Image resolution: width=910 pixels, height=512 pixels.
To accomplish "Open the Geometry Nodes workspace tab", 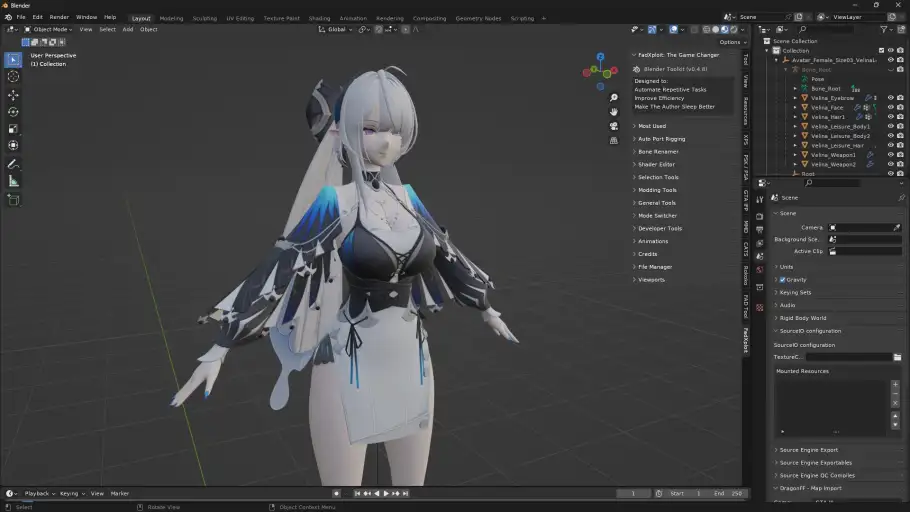I will coord(478,19).
